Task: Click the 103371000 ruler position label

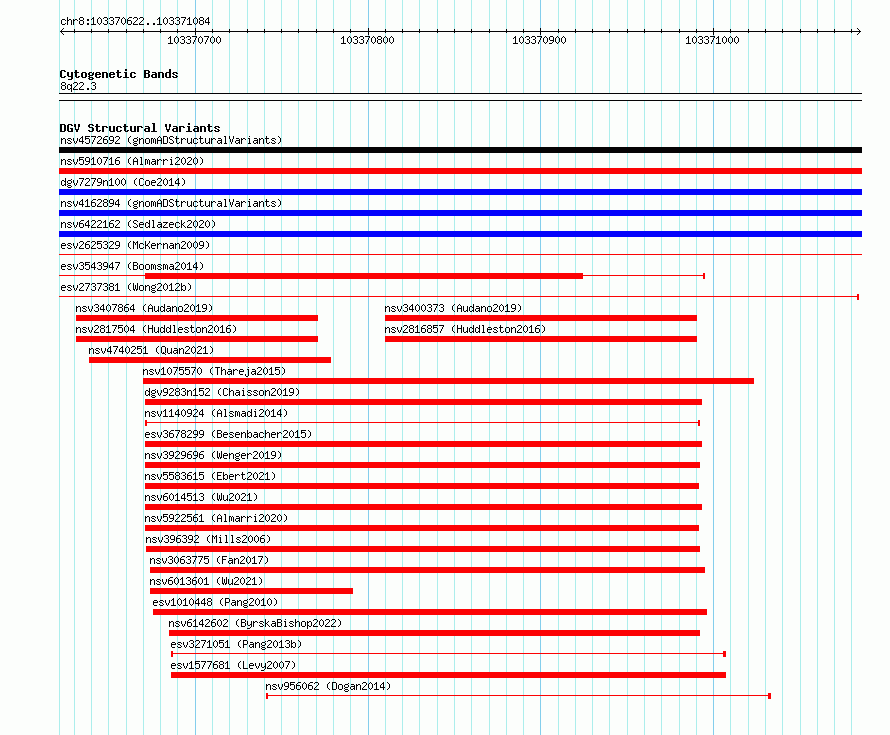Action: point(712,40)
